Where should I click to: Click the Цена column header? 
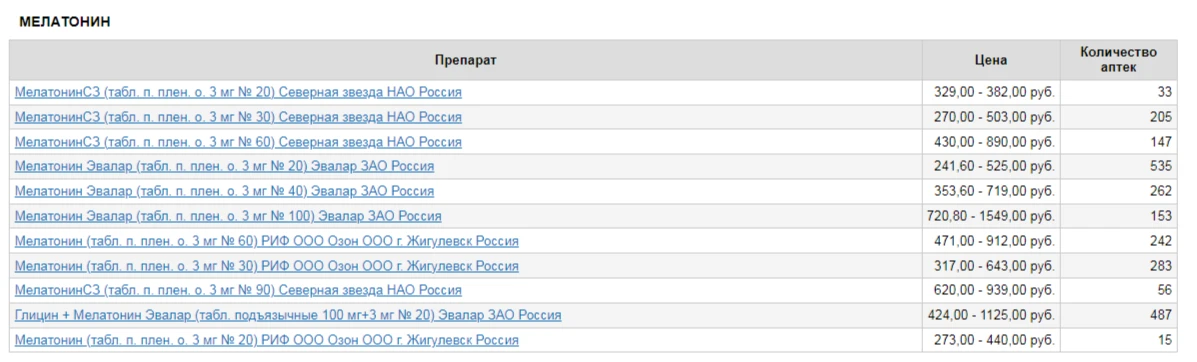991,60
